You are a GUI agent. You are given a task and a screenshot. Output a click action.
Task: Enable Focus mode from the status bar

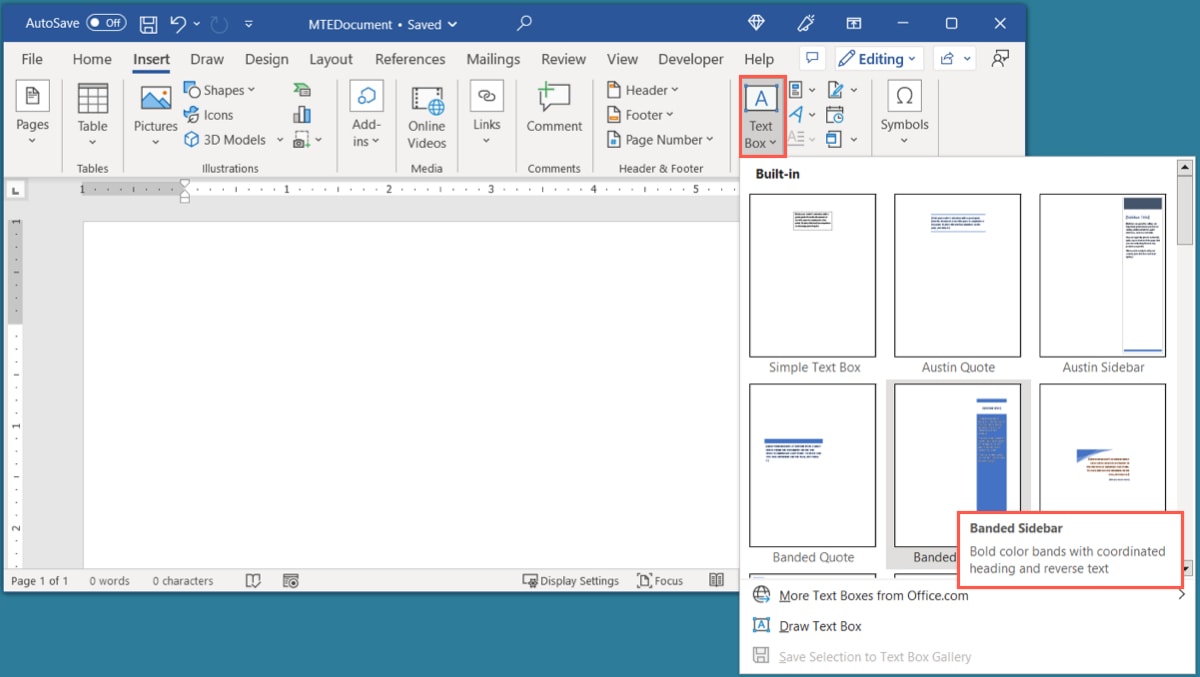coord(659,580)
